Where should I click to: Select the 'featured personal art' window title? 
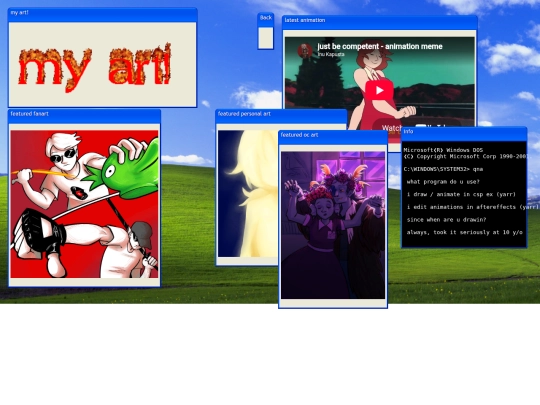click(244, 114)
